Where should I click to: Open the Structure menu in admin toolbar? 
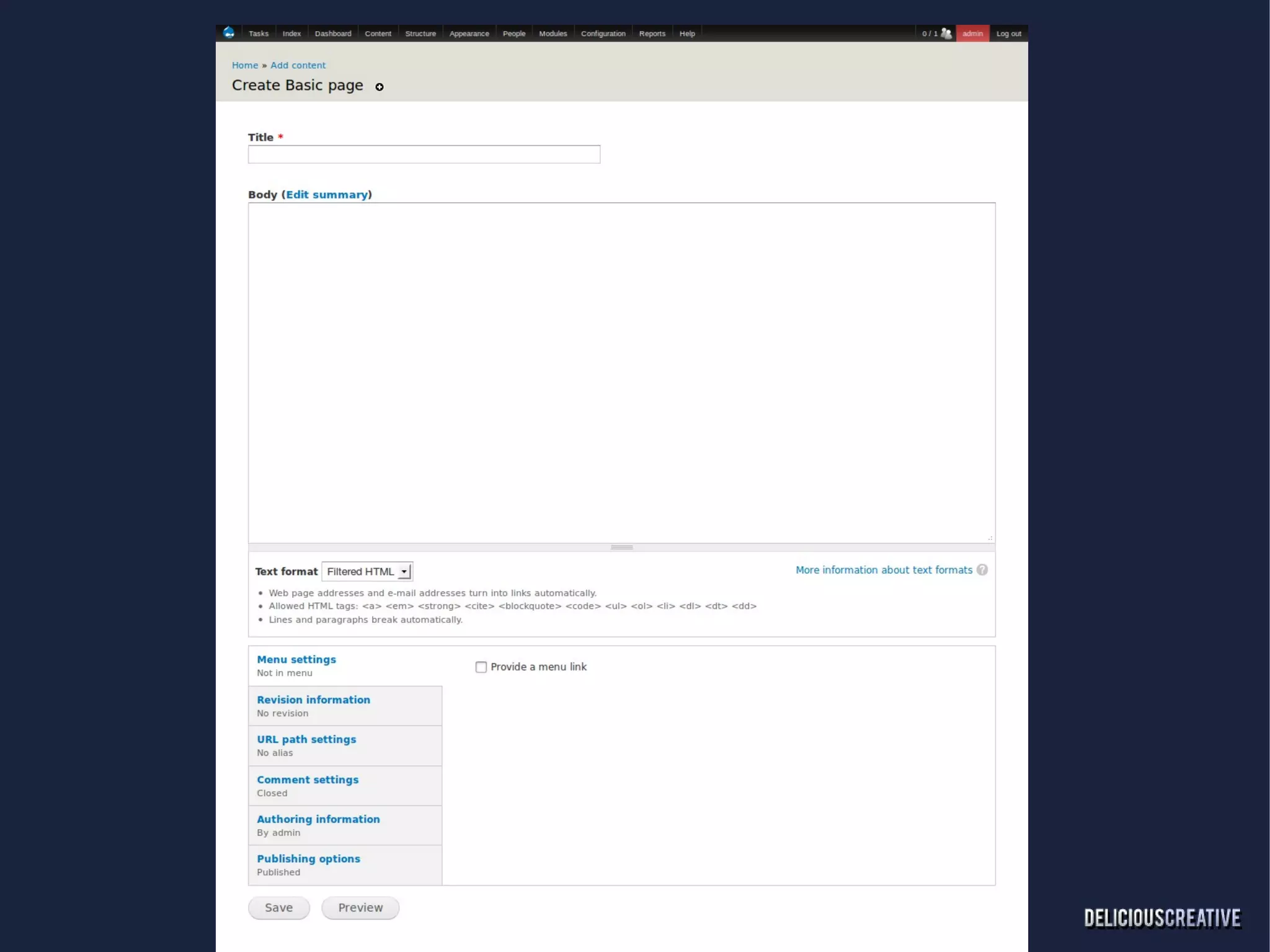(420, 33)
